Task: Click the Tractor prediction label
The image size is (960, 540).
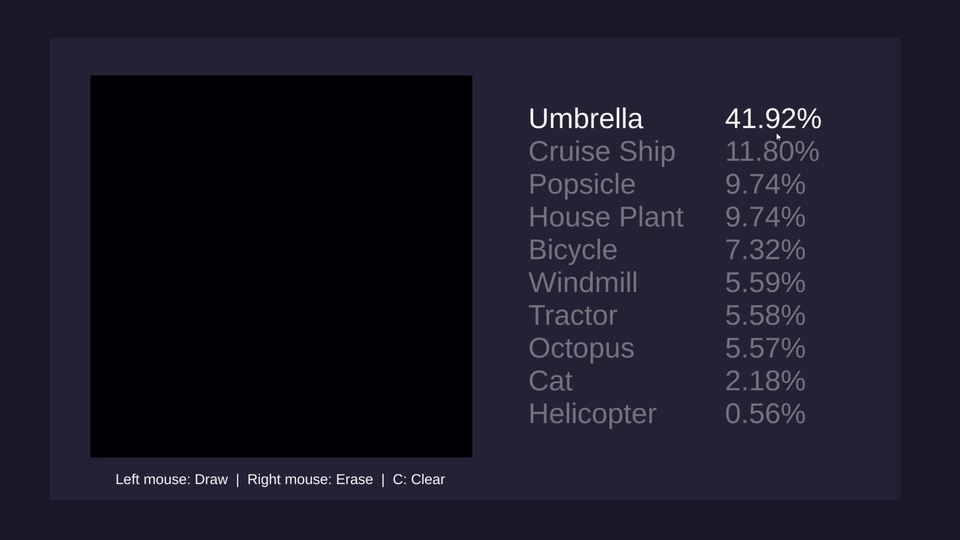Action: coord(572,316)
